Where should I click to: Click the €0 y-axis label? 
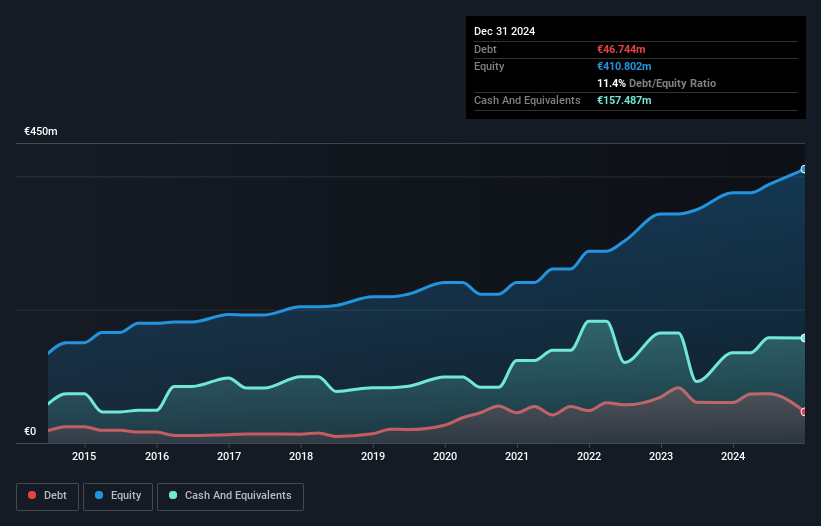(x=30, y=432)
